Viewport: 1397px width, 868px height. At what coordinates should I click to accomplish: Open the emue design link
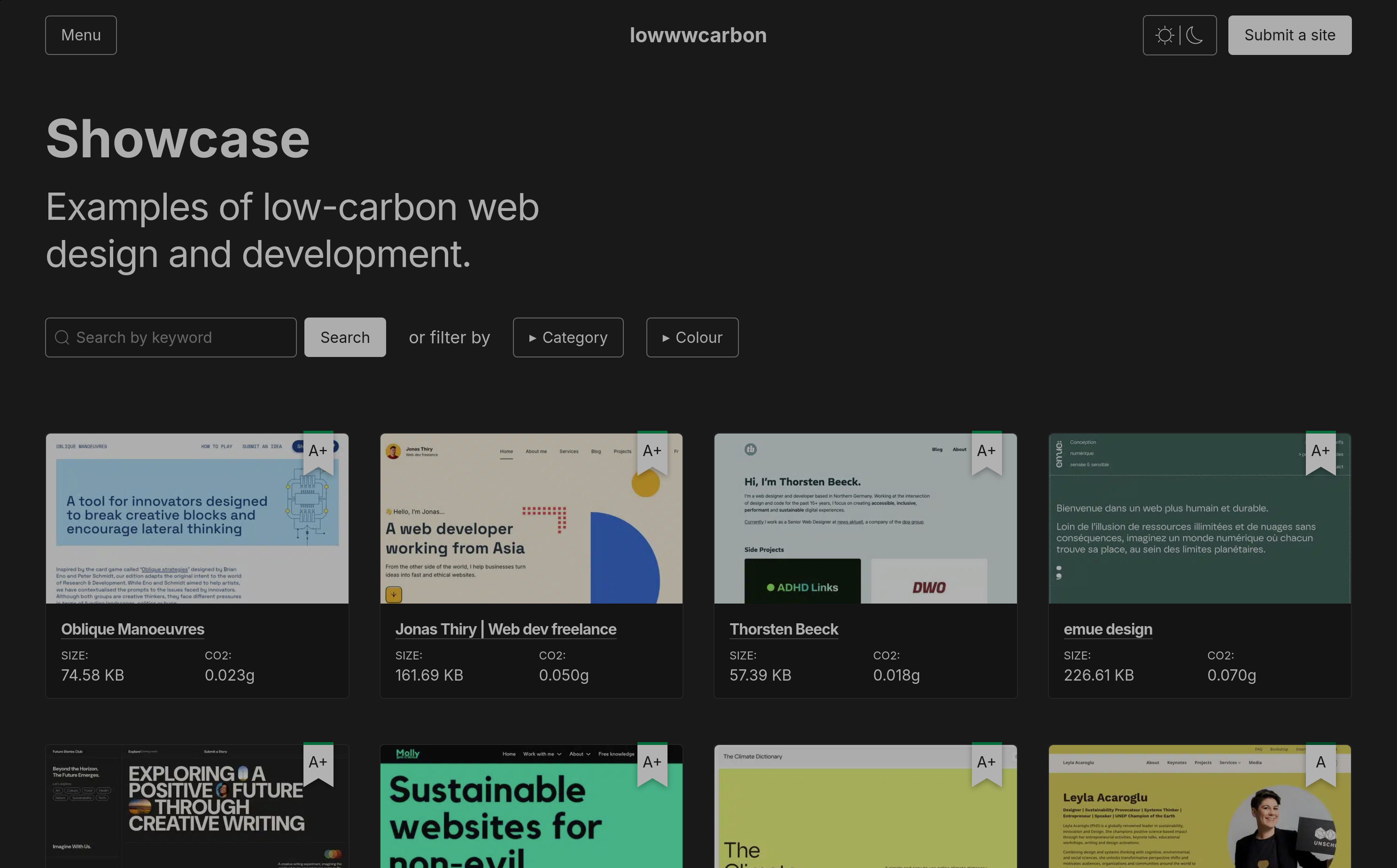coord(1108,629)
